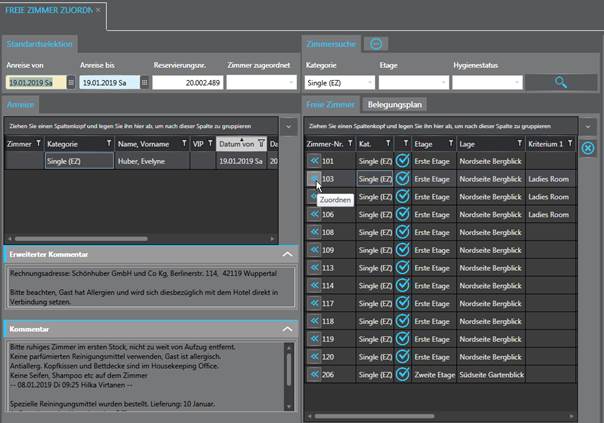The width and height of the screenshot is (604, 423).
Task: Toggle the hygiene checkmark for room 206
Action: (402, 374)
